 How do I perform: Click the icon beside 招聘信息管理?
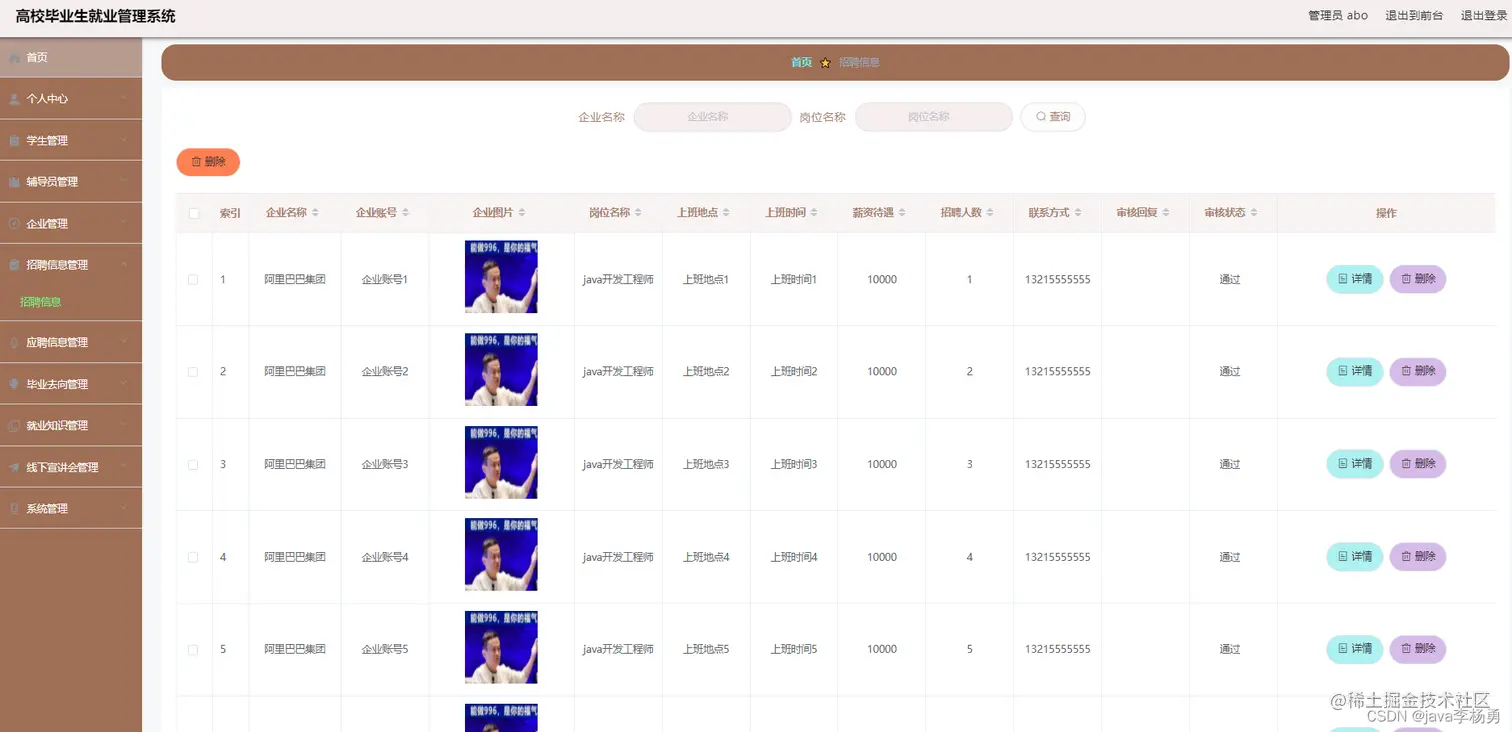[14, 265]
